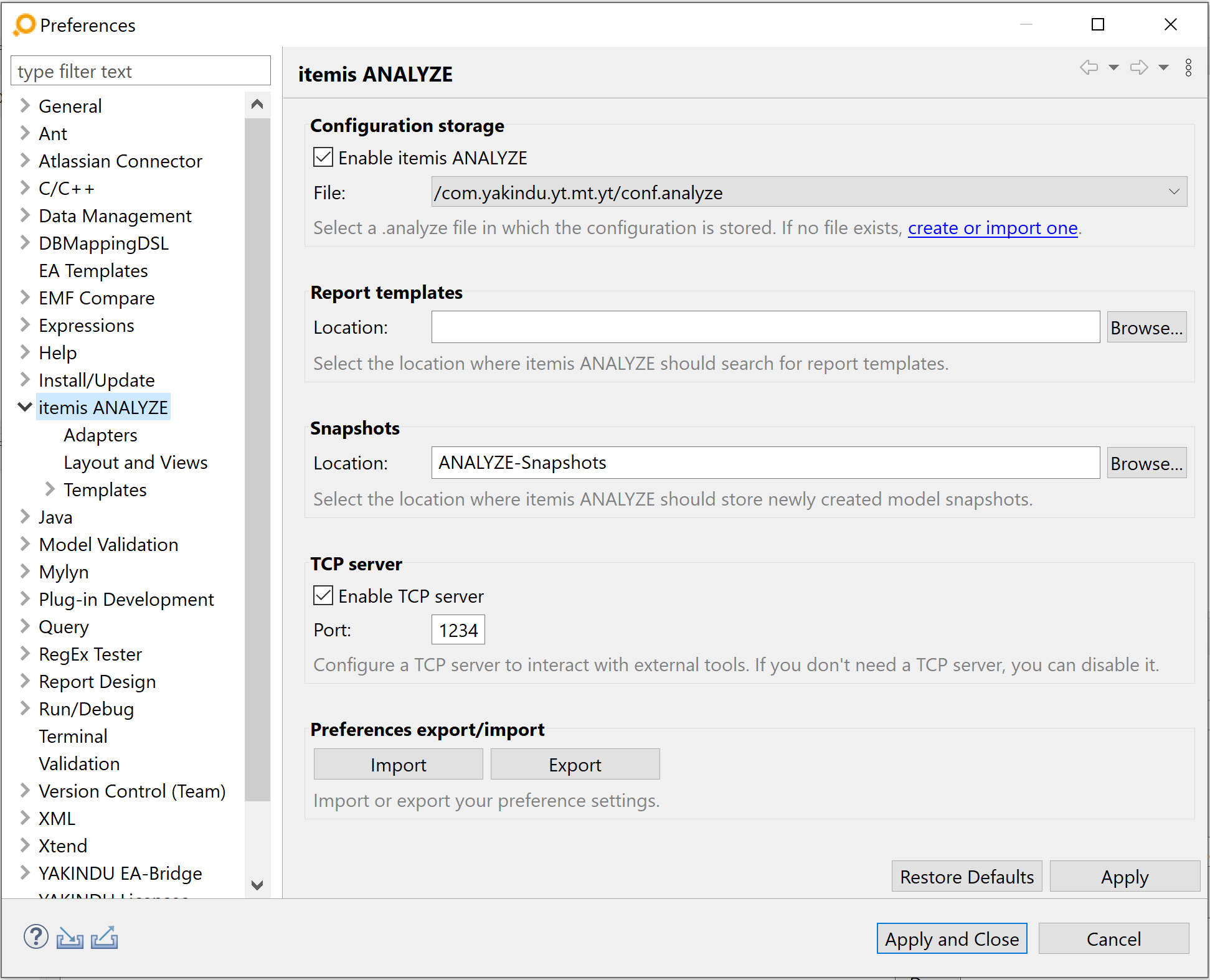Click the Import preferences button
The width and height of the screenshot is (1210, 980).
399,764
